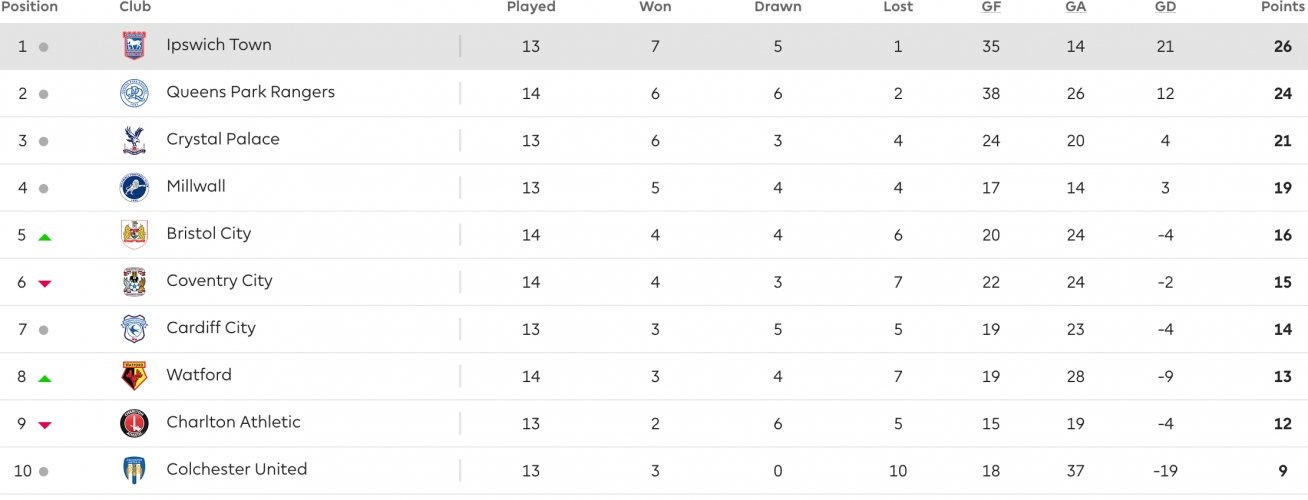Click the Coventry City club badge
Screen dimensions: 1308x500
point(134,281)
